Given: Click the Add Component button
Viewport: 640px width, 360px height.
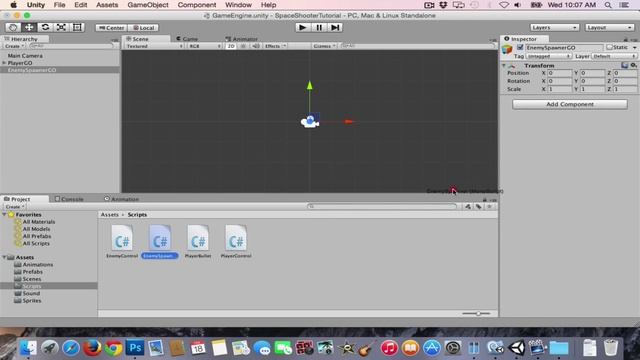Looking at the screenshot, I should click(570, 104).
